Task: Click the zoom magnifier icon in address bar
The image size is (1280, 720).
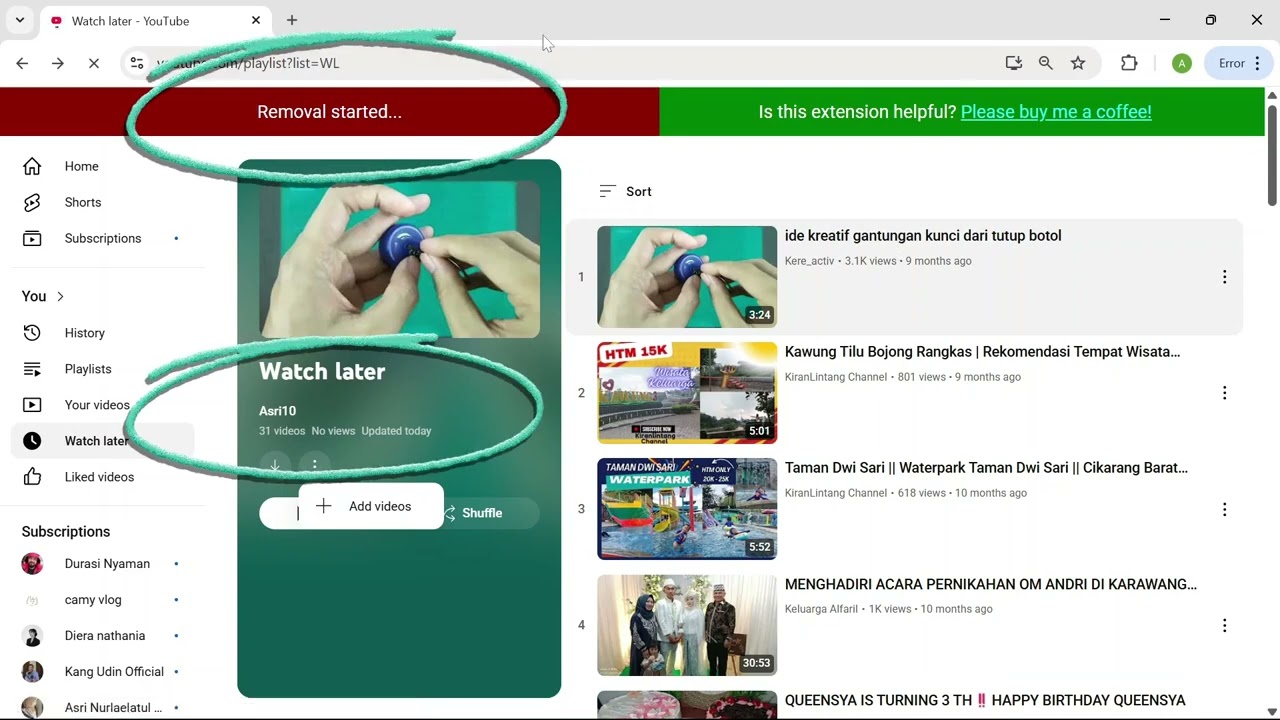Action: [x=1046, y=63]
